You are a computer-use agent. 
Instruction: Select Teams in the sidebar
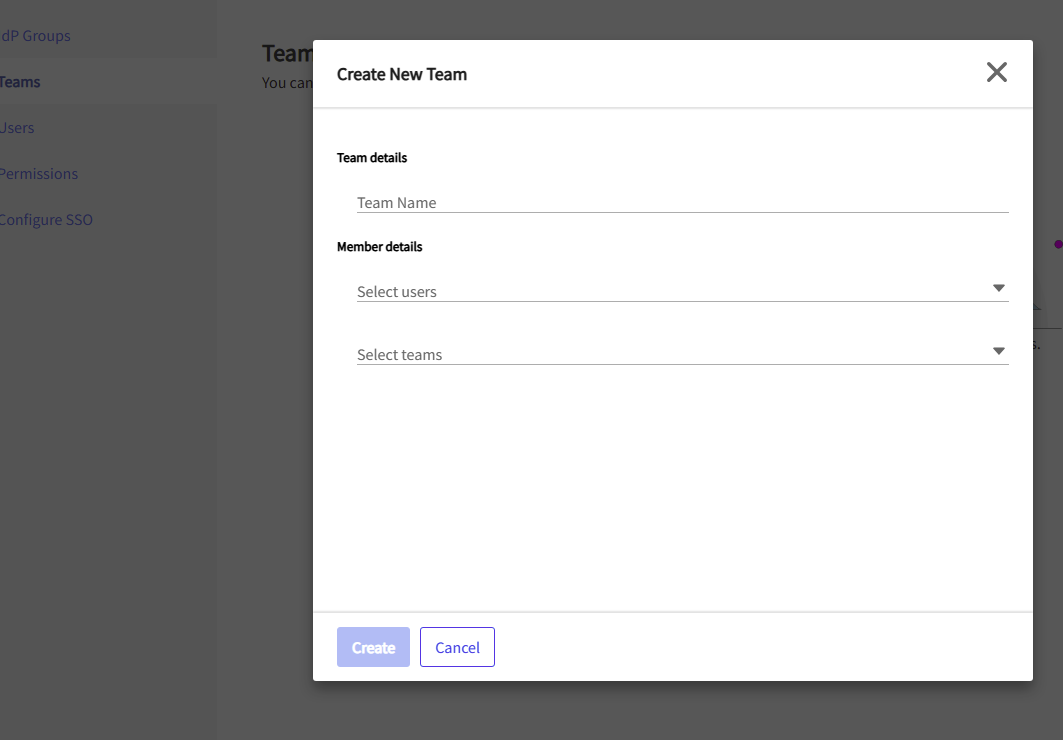(20, 82)
